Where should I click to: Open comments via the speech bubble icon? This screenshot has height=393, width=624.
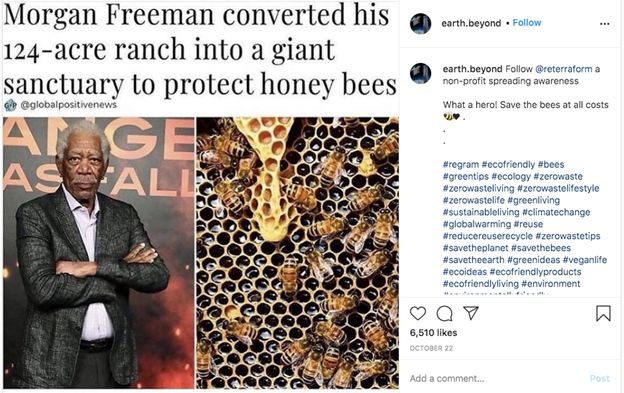tap(444, 313)
